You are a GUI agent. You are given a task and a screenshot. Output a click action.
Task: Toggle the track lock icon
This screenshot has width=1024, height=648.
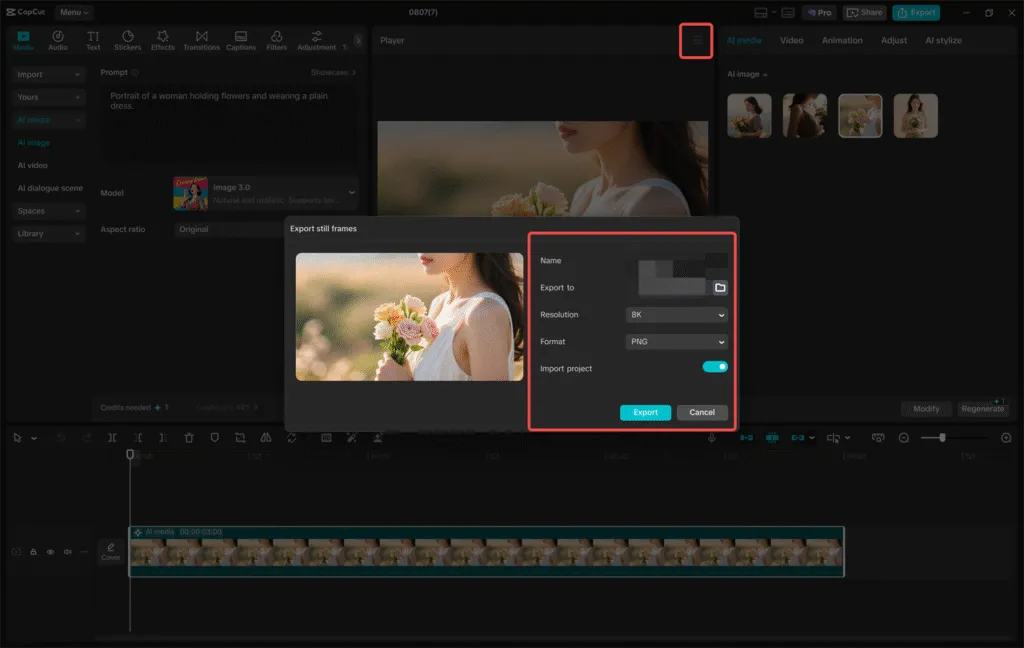[33, 552]
